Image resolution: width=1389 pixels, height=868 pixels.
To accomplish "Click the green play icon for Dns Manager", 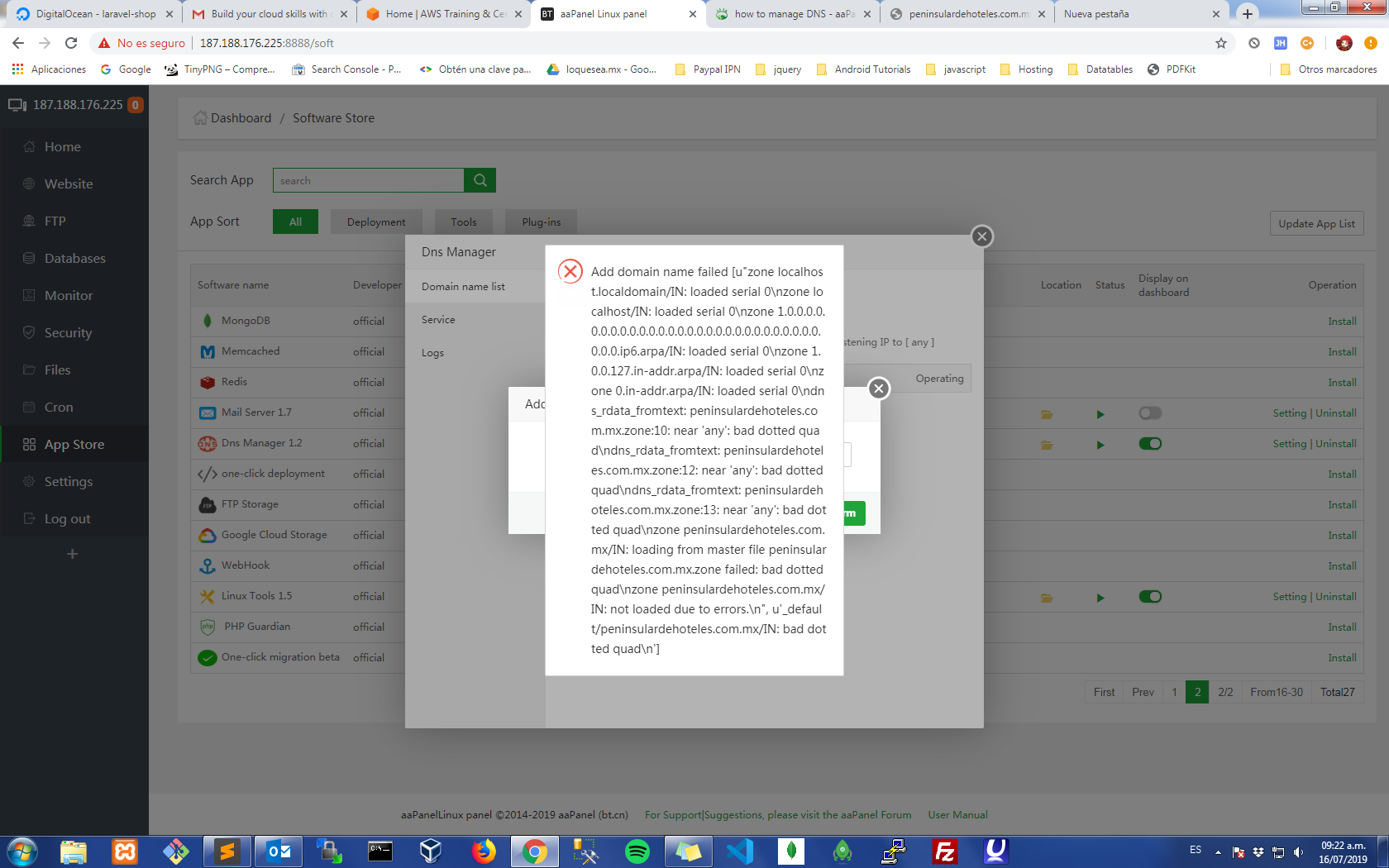I will pos(1100,444).
